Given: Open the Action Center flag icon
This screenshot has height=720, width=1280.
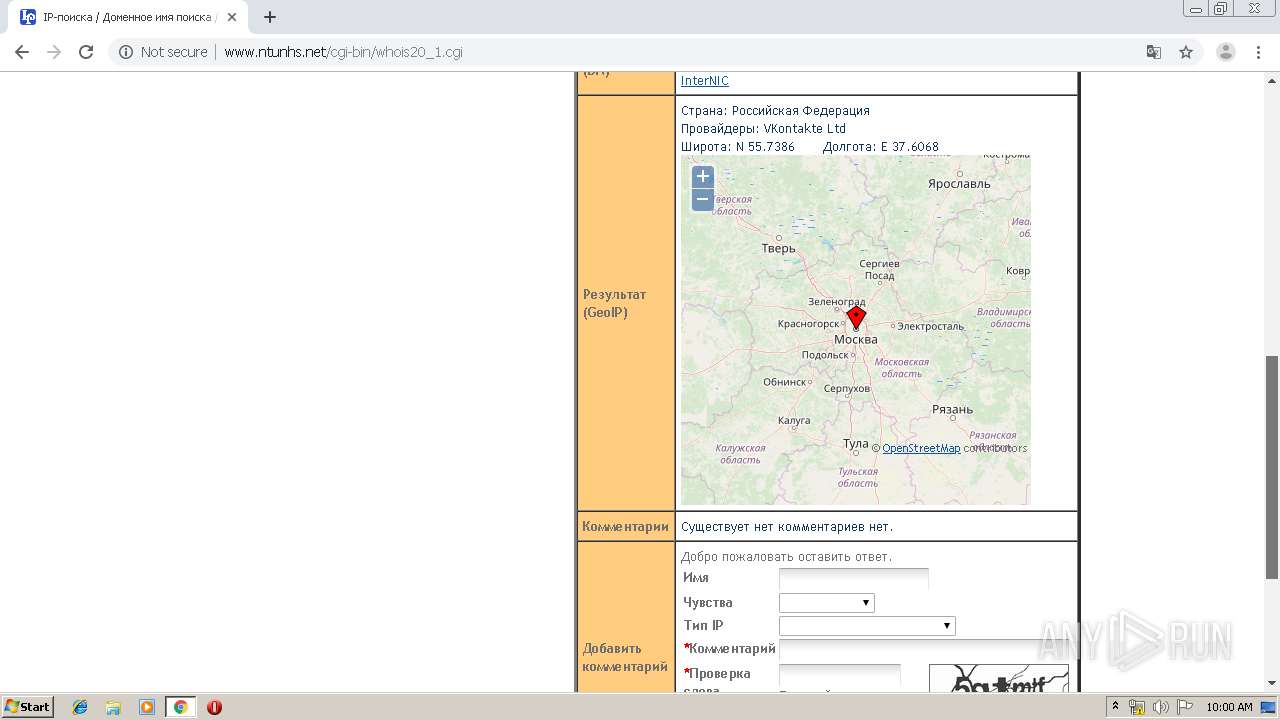Looking at the screenshot, I should 1183,707.
